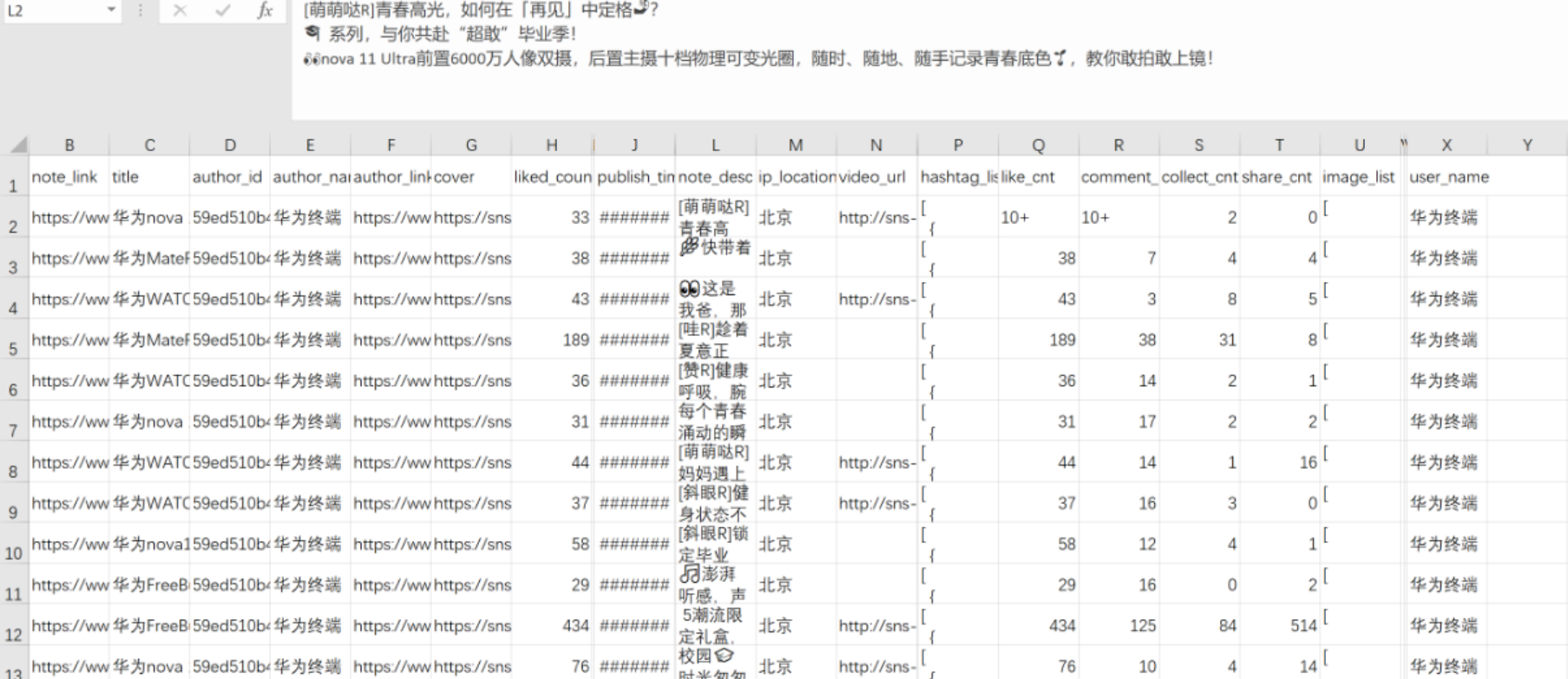This screenshot has width=1568, height=679.
Task: Click the cover header cell
Action: point(471,176)
